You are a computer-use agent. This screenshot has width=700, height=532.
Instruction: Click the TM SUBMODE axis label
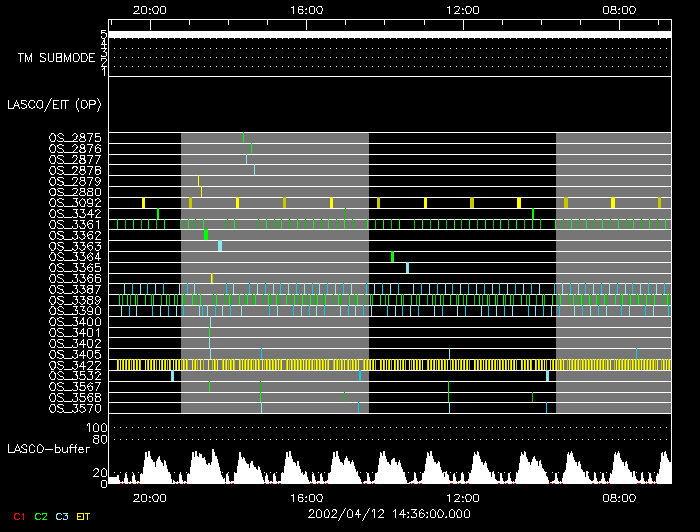click(x=56, y=57)
